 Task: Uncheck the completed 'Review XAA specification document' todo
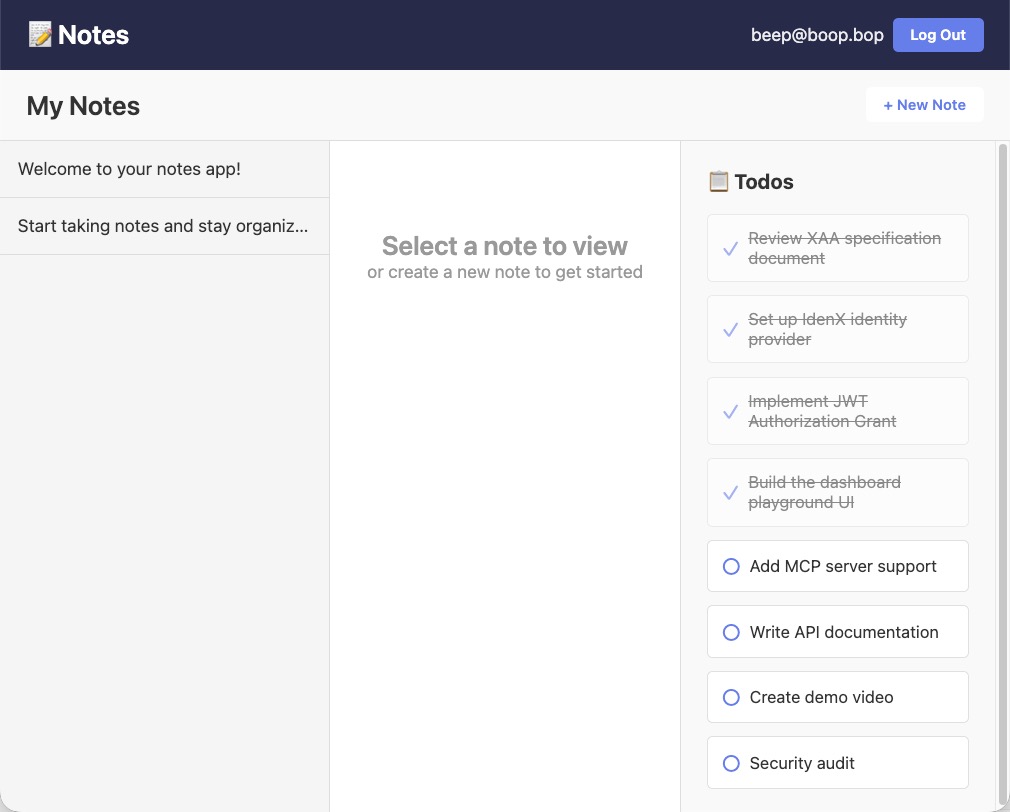(730, 247)
